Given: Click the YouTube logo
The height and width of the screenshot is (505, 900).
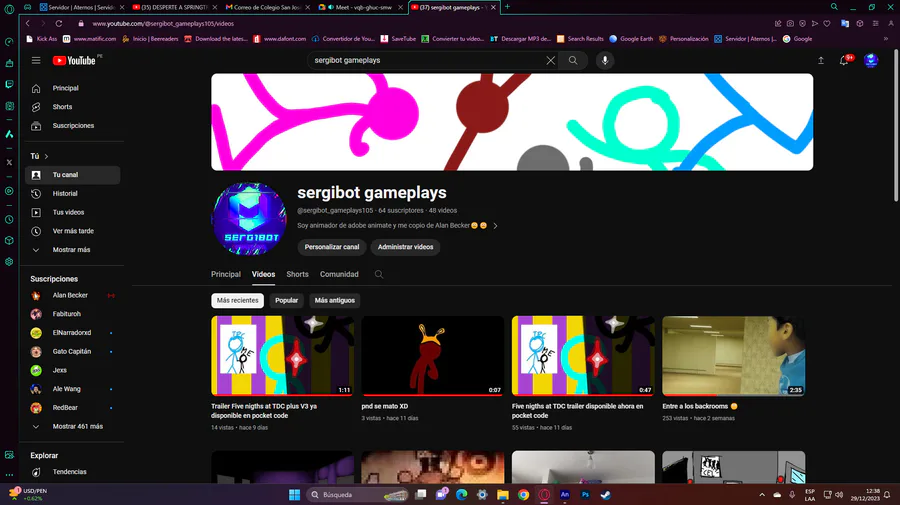Looking at the screenshot, I should (75, 60).
